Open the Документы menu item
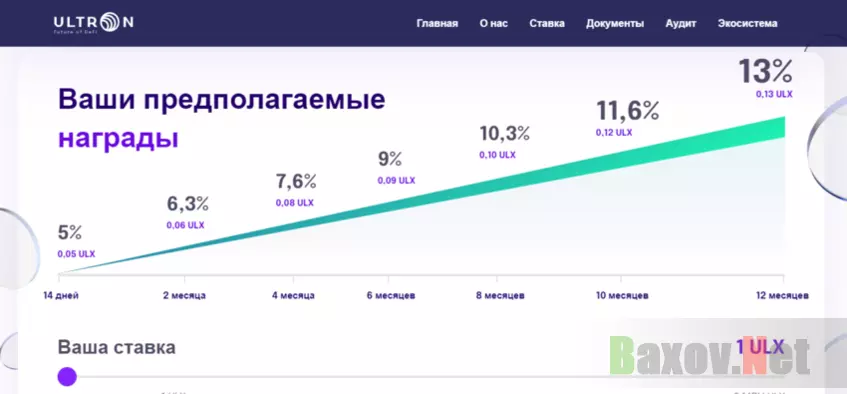The height and width of the screenshot is (394, 847). pos(615,24)
